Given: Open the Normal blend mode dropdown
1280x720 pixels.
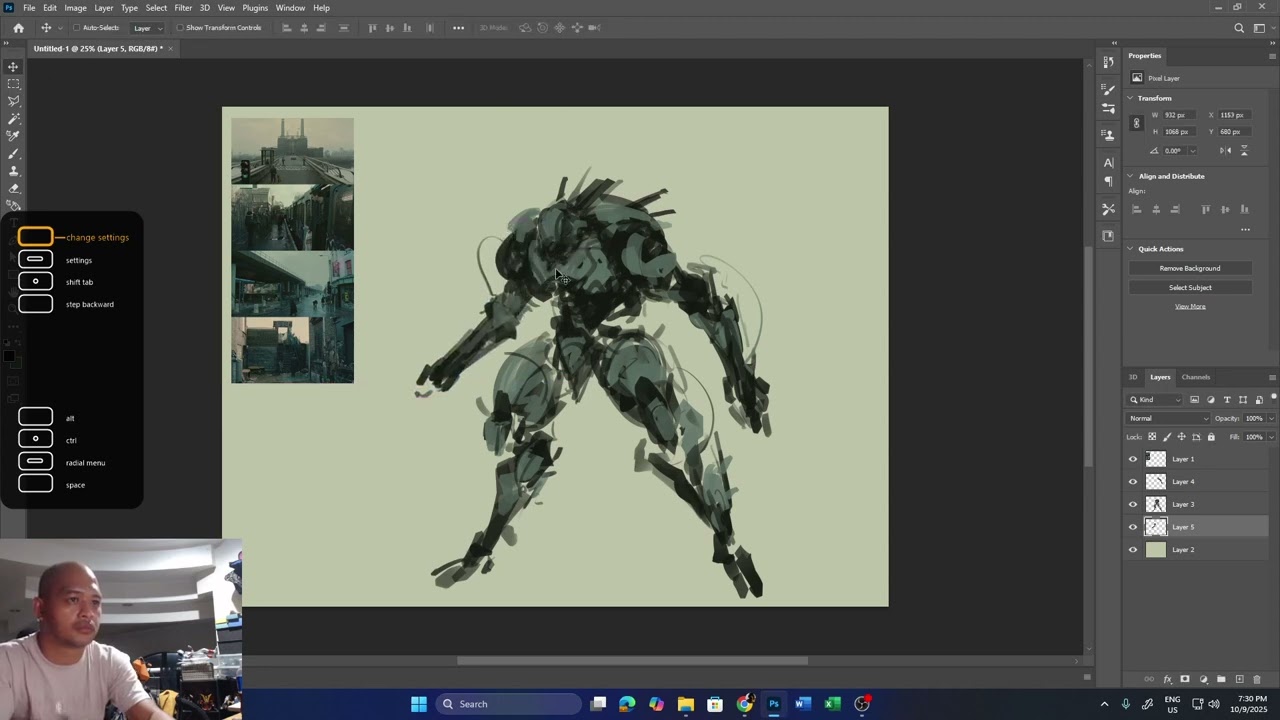Looking at the screenshot, I should pos(1168,418).
